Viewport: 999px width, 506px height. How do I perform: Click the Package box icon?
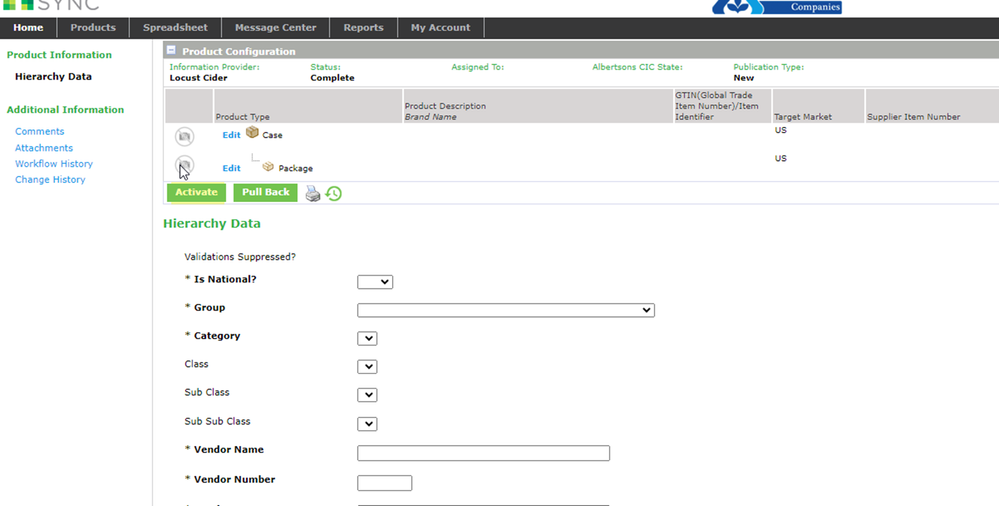pyautogui.click(x=268, y=167)
